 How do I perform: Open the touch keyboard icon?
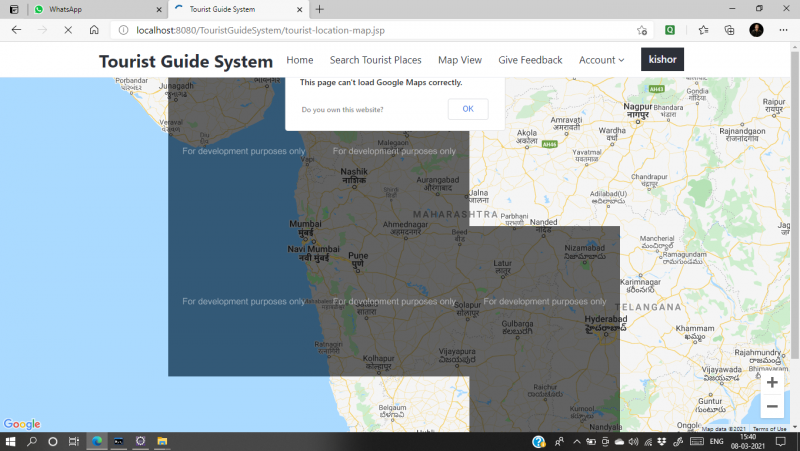[697, 442]
